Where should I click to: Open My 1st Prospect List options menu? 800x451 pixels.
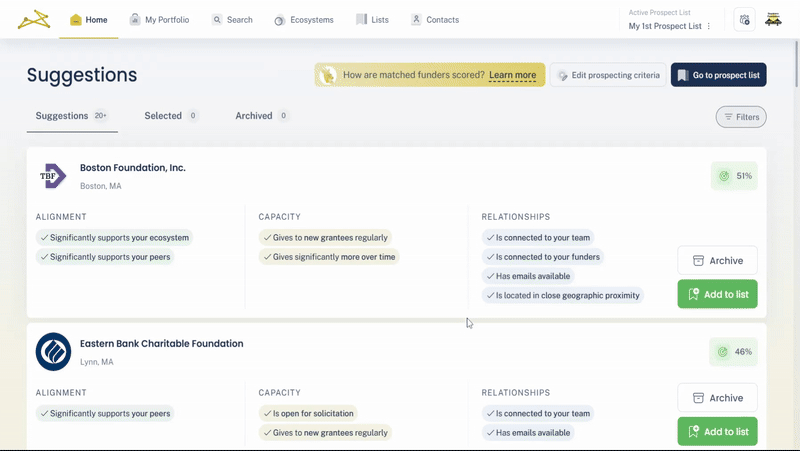pyautogui.click(x=709, y=26)
